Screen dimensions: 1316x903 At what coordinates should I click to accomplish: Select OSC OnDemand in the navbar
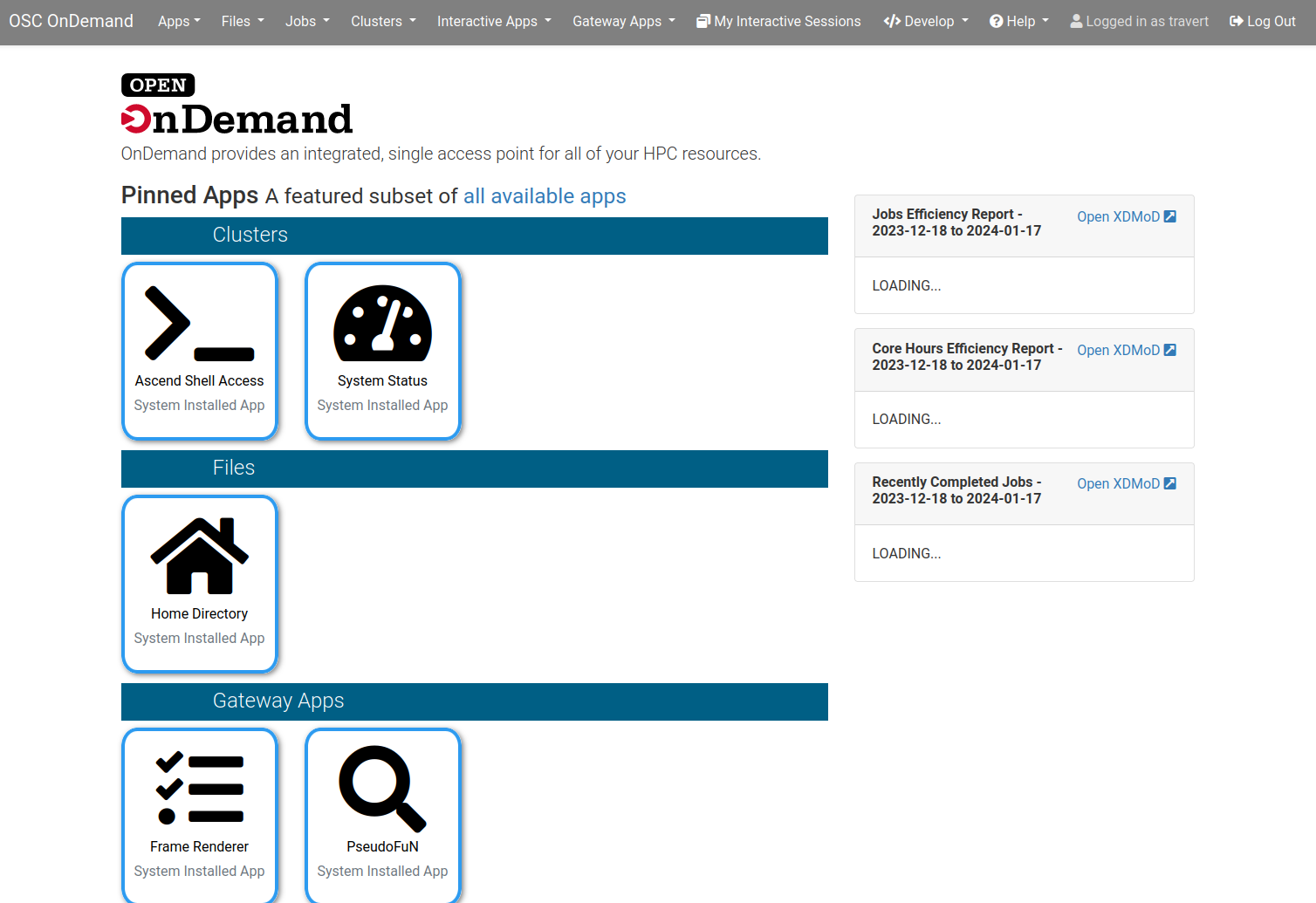pyautogui.click(x=71, y=21)
